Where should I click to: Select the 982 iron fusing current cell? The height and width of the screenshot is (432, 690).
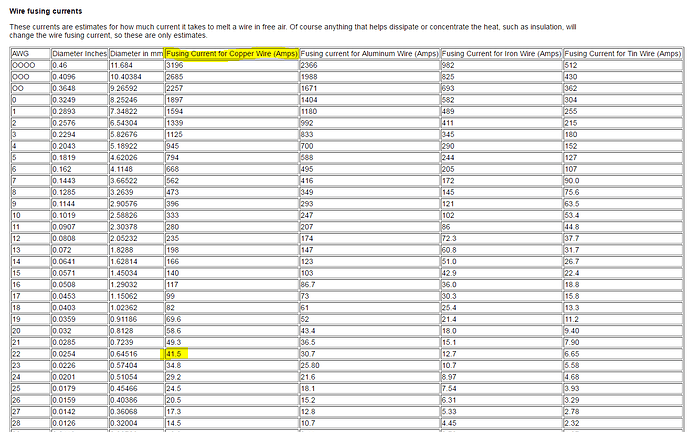[x=449, y=64]
